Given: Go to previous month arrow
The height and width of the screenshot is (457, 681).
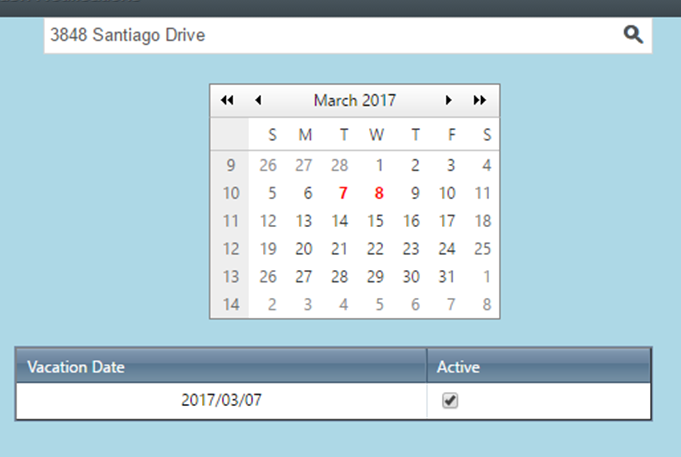Looking at the screenshot, I should pyautogui.click(x=258, y=100).
